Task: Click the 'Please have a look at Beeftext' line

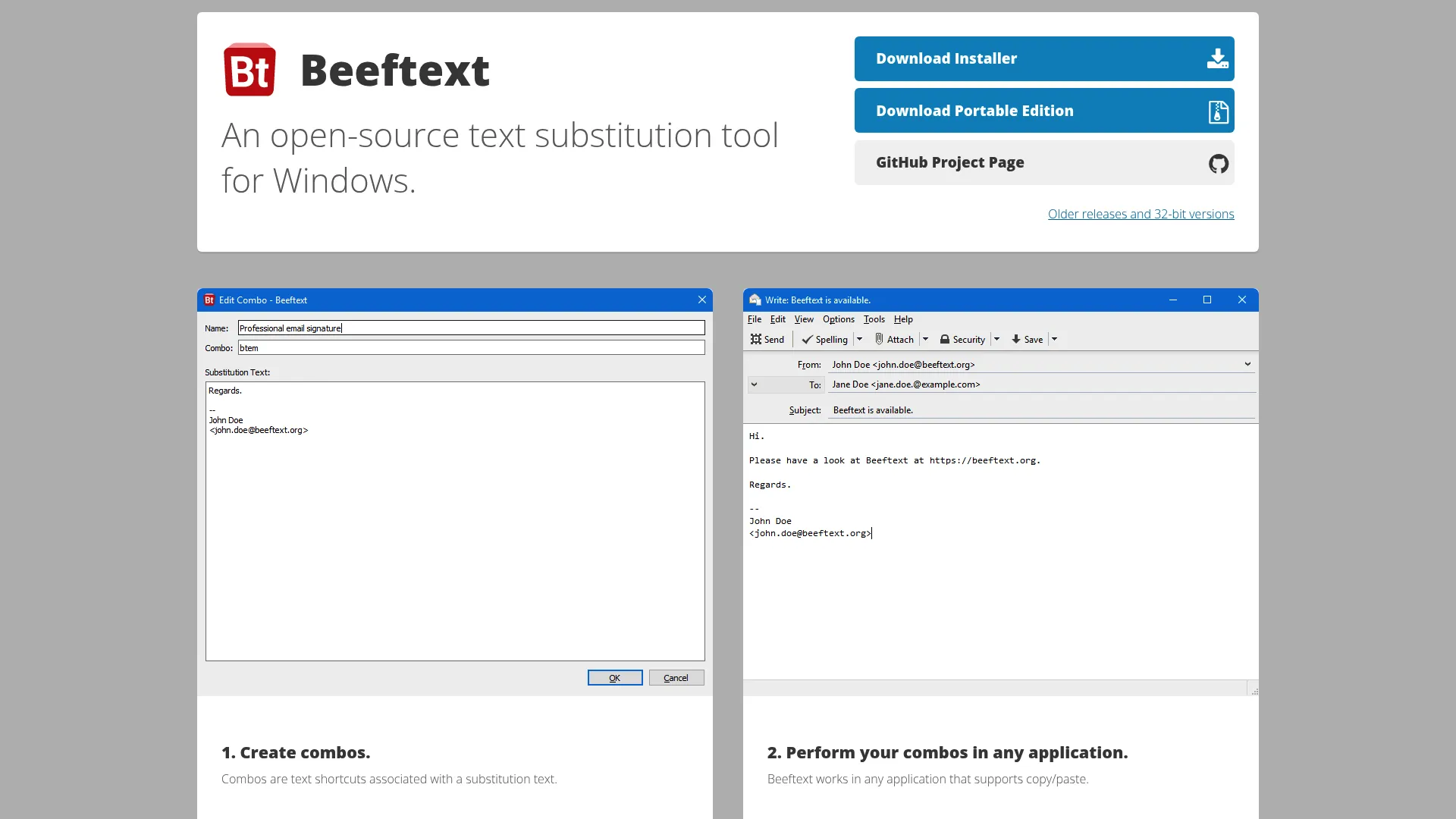Action: pyautogui.click(x=895, y=460)
